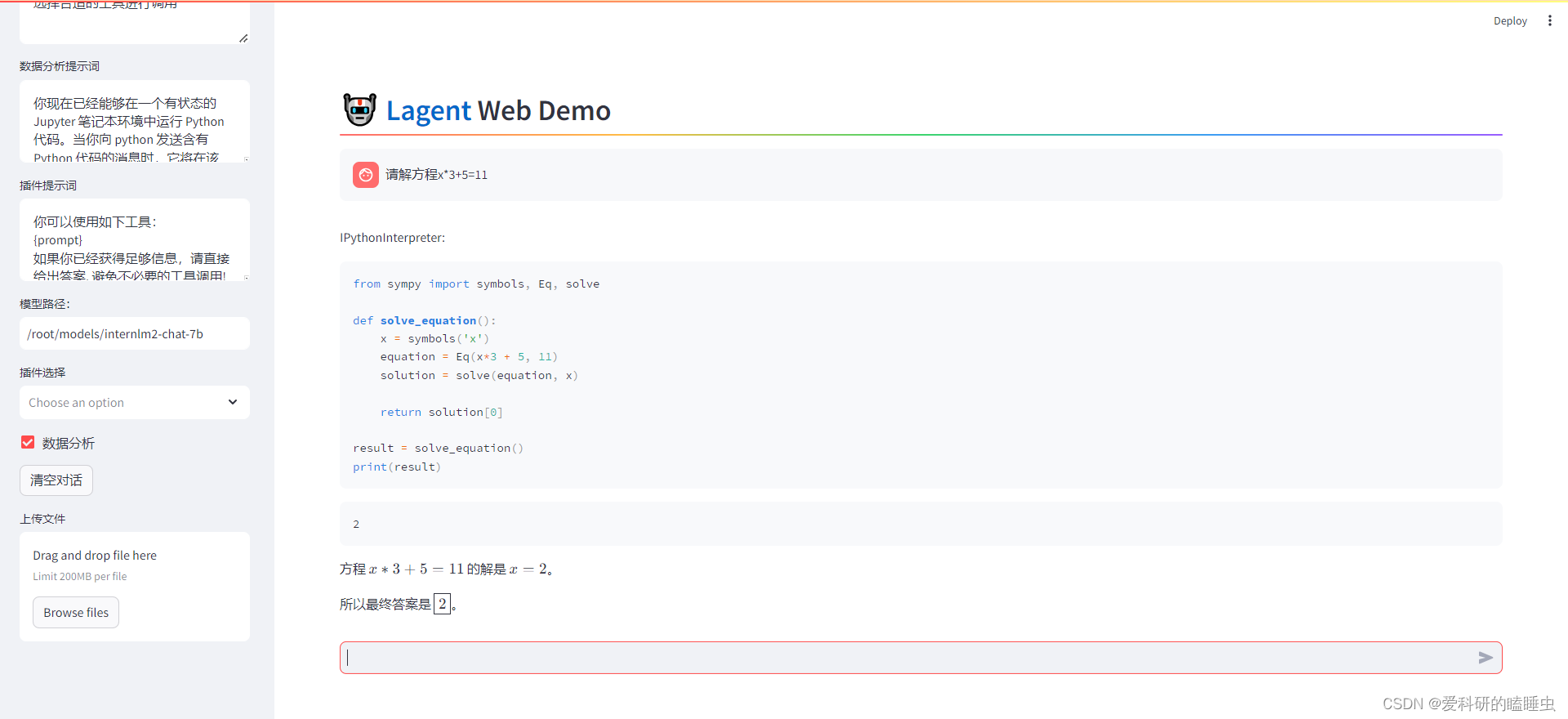
Task: Click the 上传文件 label
Action: click(42, 519)
